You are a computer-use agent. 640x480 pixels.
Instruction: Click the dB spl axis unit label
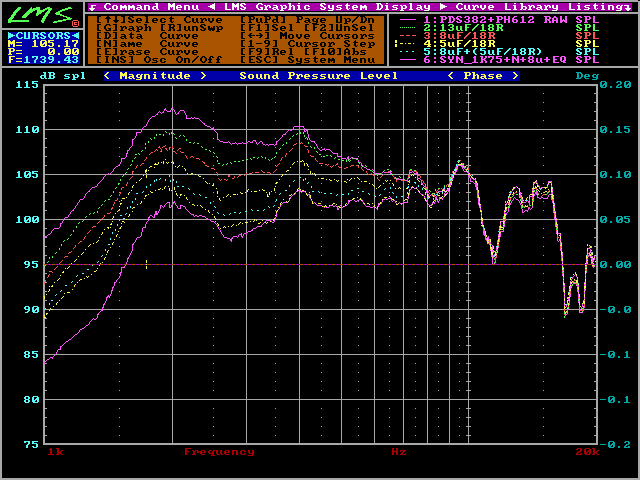(63, 76)
